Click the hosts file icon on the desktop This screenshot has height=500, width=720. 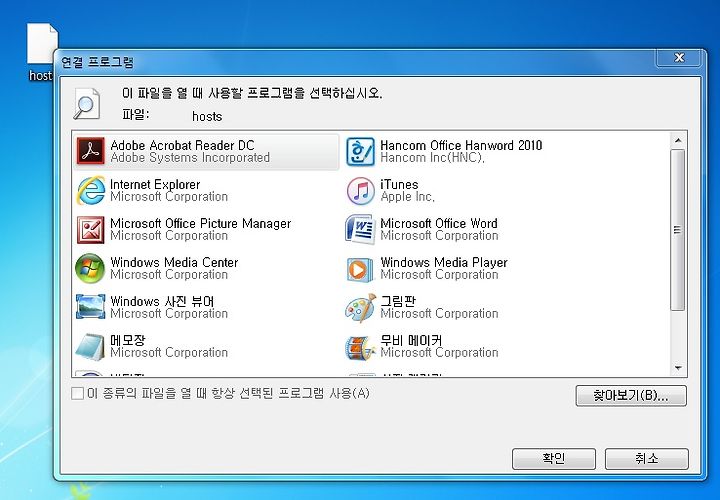coord(42,44)
